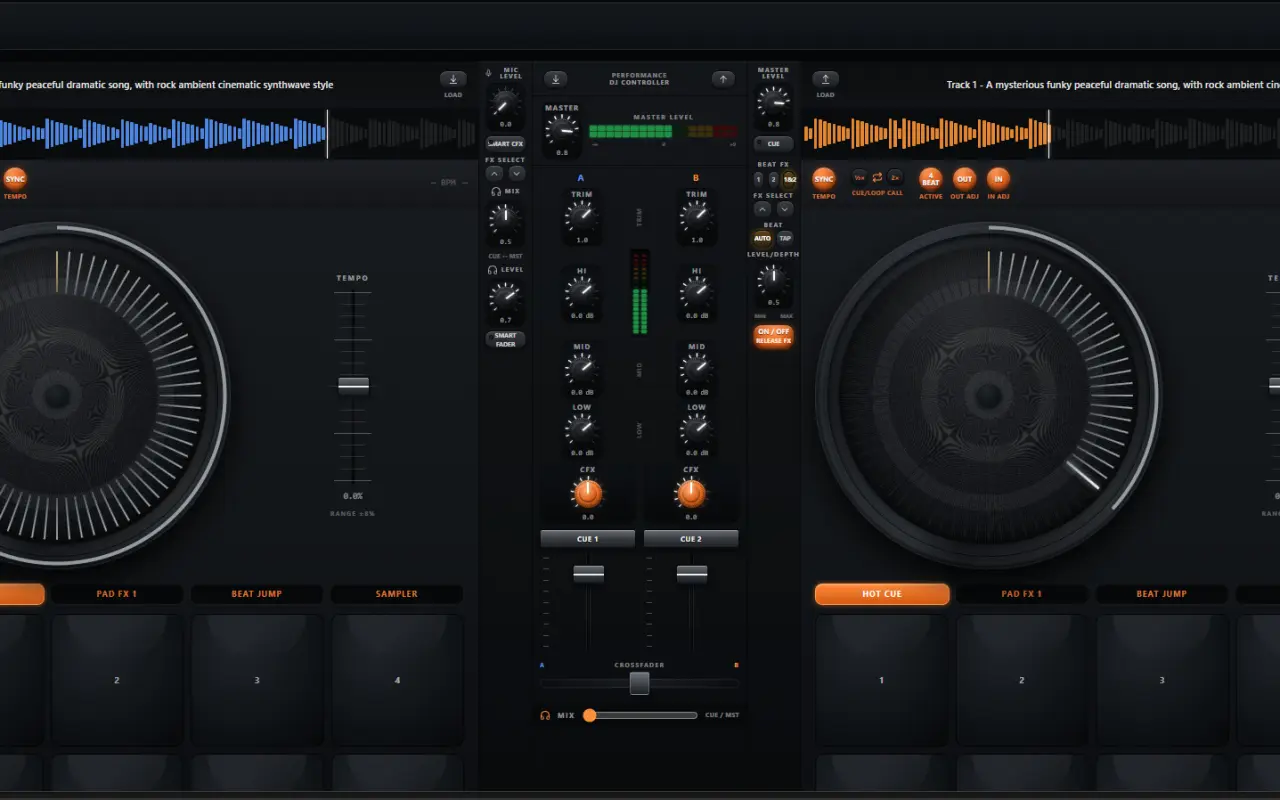Click the orange CFX knob on channel A
This screenshot has width=1280, height=800.
[x=588, y=493]
